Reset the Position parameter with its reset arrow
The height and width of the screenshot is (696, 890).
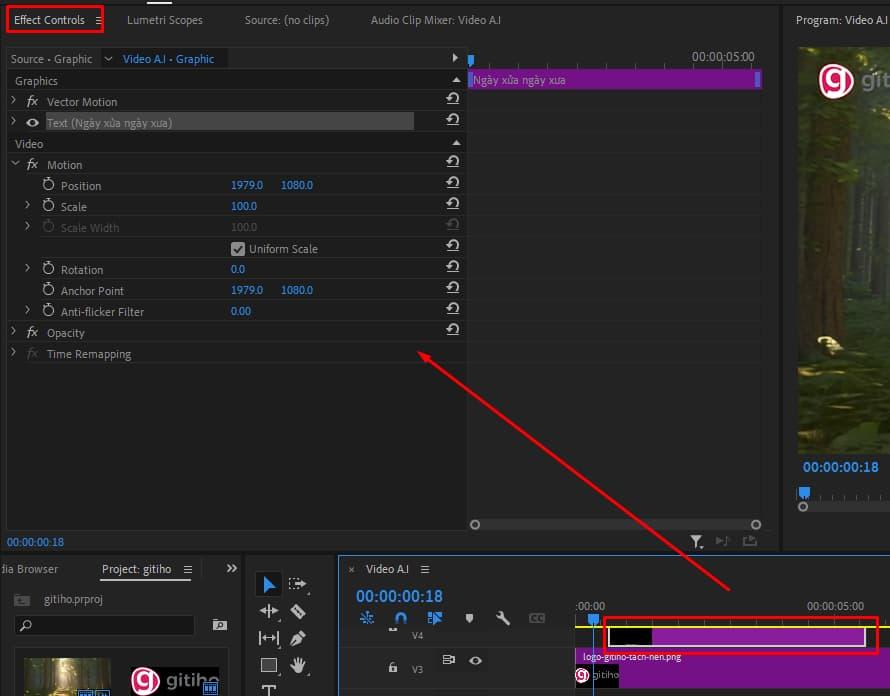pyautogui.click(x=453, y=184)
